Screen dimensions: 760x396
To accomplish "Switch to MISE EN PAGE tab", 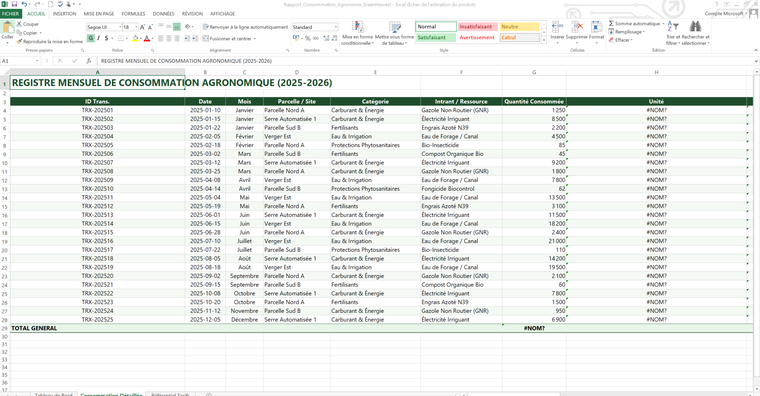I will tap(99, 14).
